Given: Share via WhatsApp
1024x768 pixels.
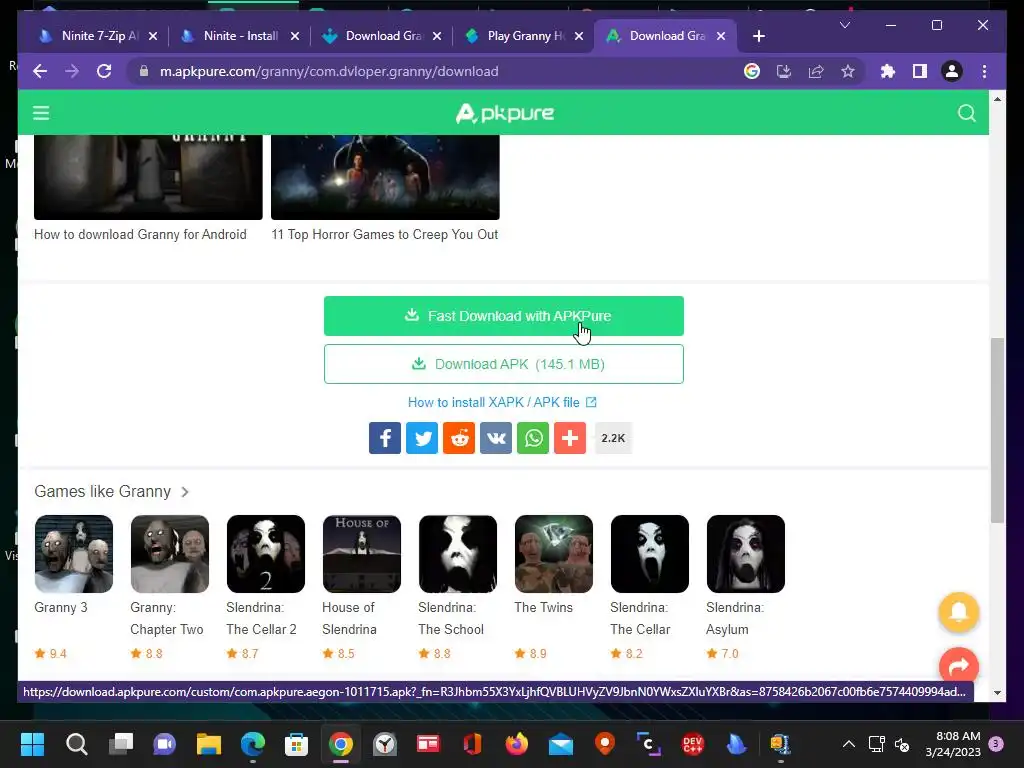Looking at the screenshot, I should 533,438.
